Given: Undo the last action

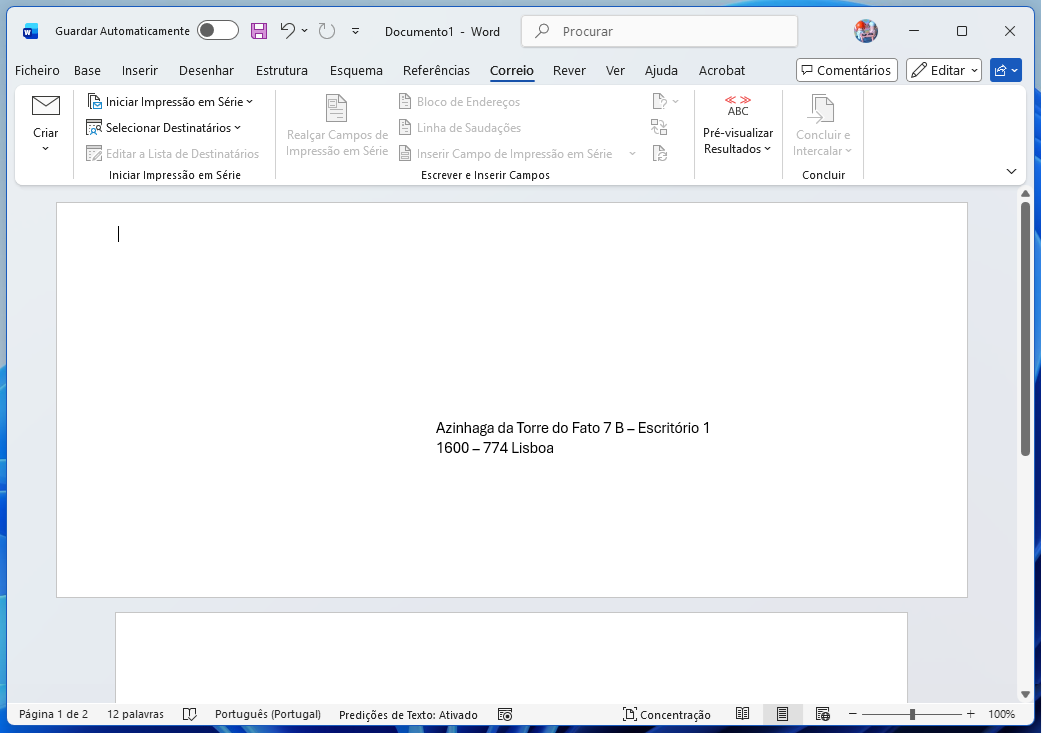Looking at the screenshot, I should pyautogui.click(x=287, y=31).
